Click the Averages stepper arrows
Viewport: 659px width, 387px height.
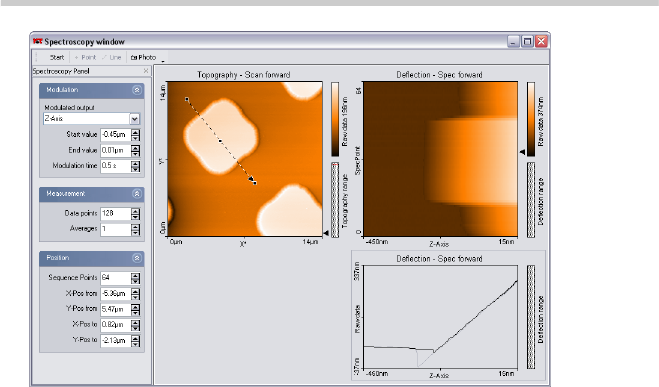coord(135,229)
